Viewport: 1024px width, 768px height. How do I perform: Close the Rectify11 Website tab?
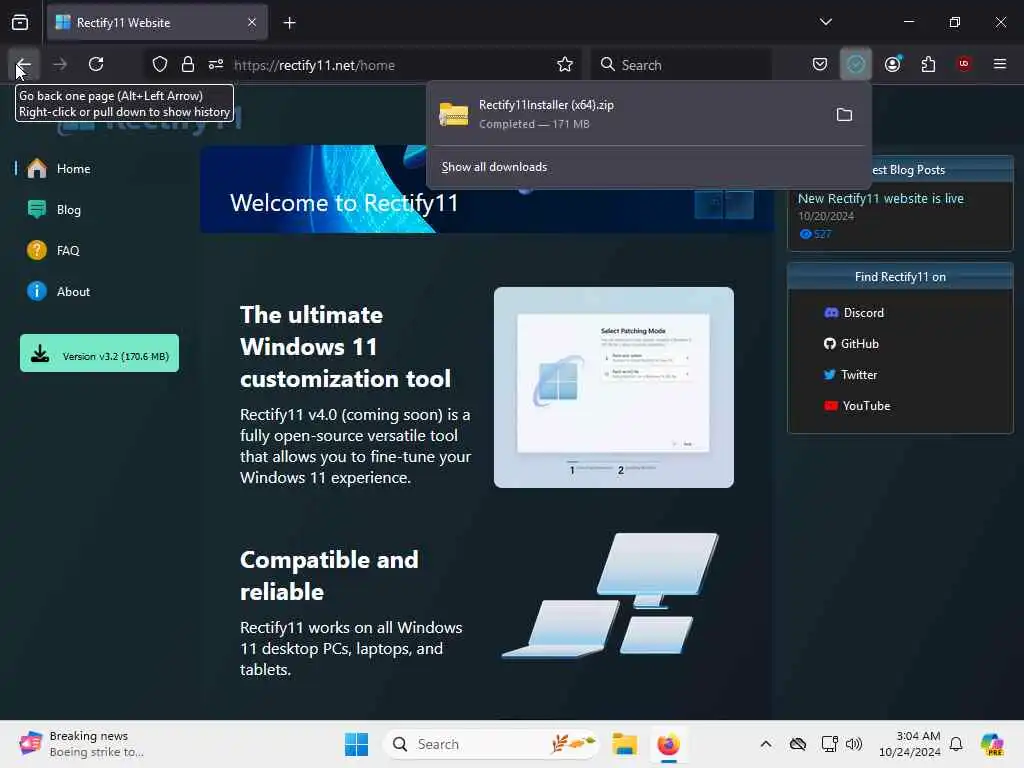pyautogui.click(x=252, y=23)
